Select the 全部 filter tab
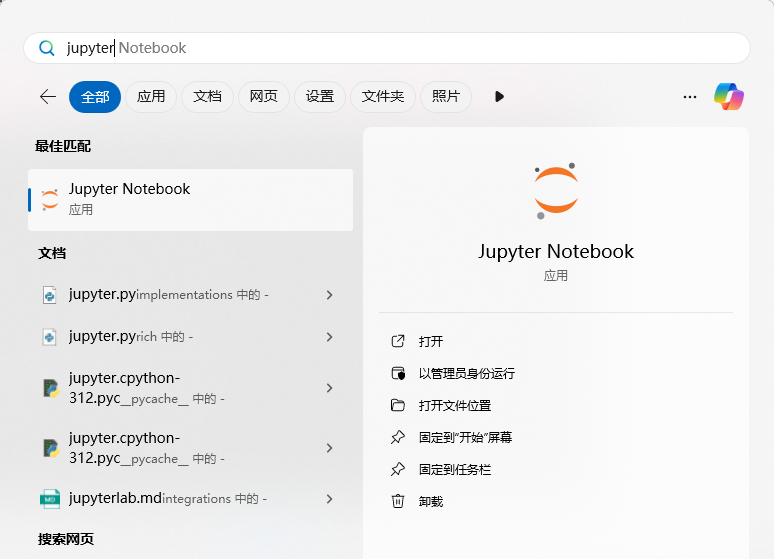This screenshot has width=774, height=559. (x=95, y=97)
